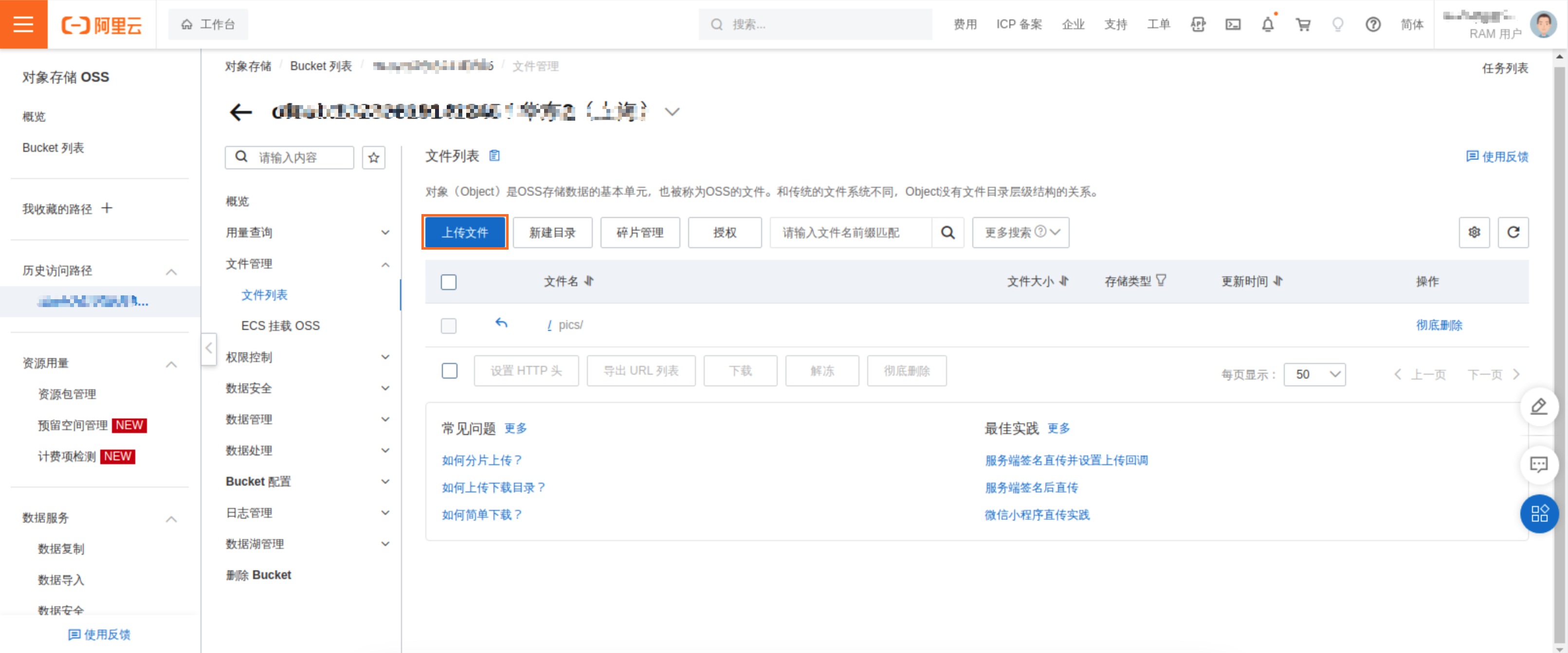The width and height of the screenshot is (1568, 653).
Task: Open the hamburger menu in top-left
Action: coord(23,24)
